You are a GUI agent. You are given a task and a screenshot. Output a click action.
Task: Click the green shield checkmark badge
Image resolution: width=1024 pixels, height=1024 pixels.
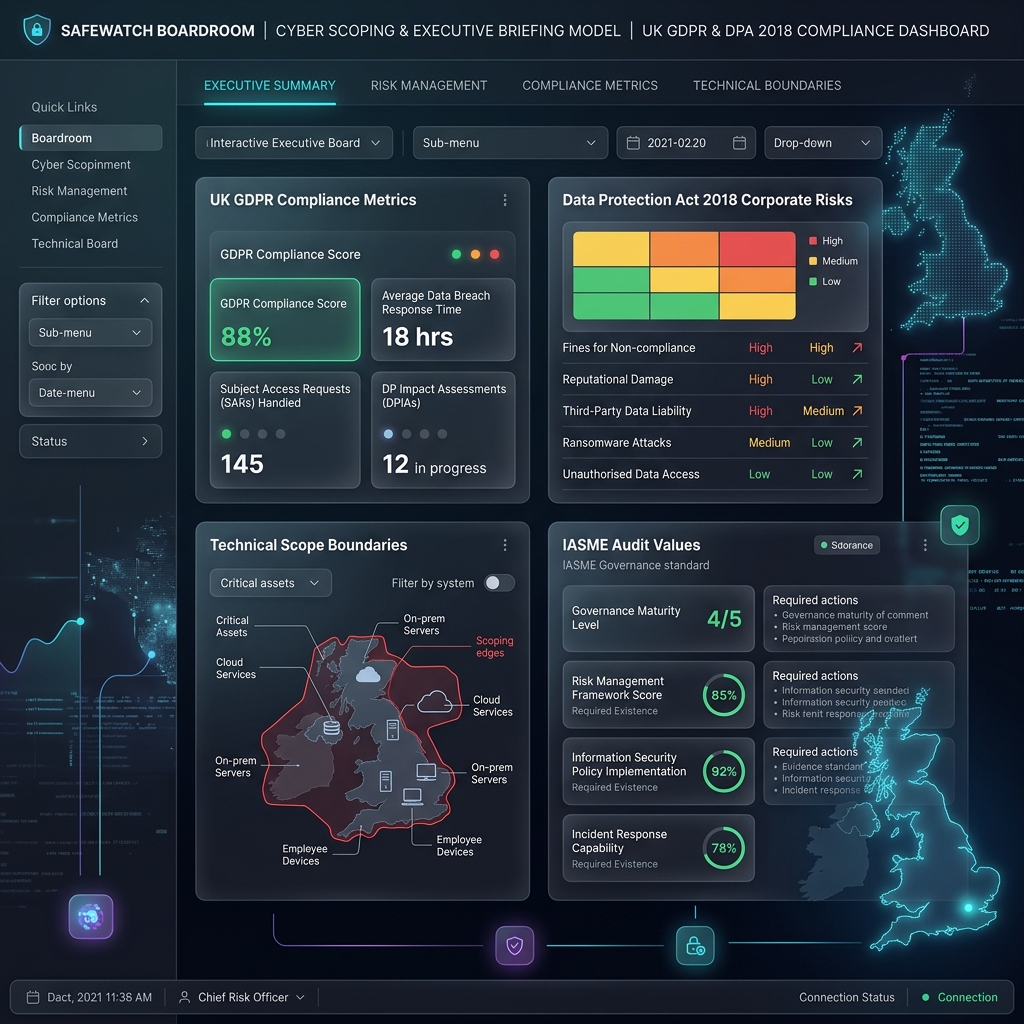pyautogui.click(x=959, y=524)
